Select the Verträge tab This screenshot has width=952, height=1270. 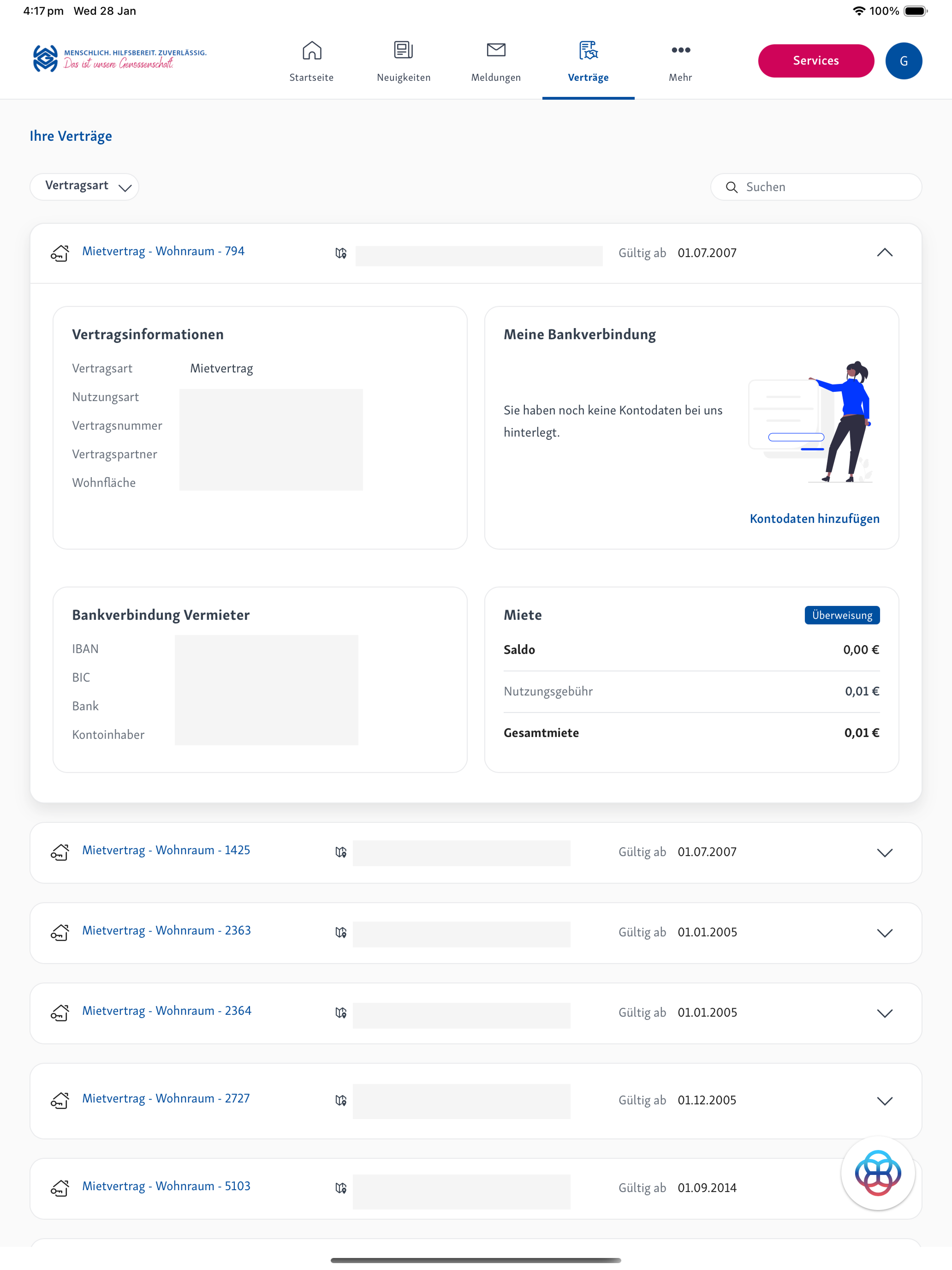[588, 61]
